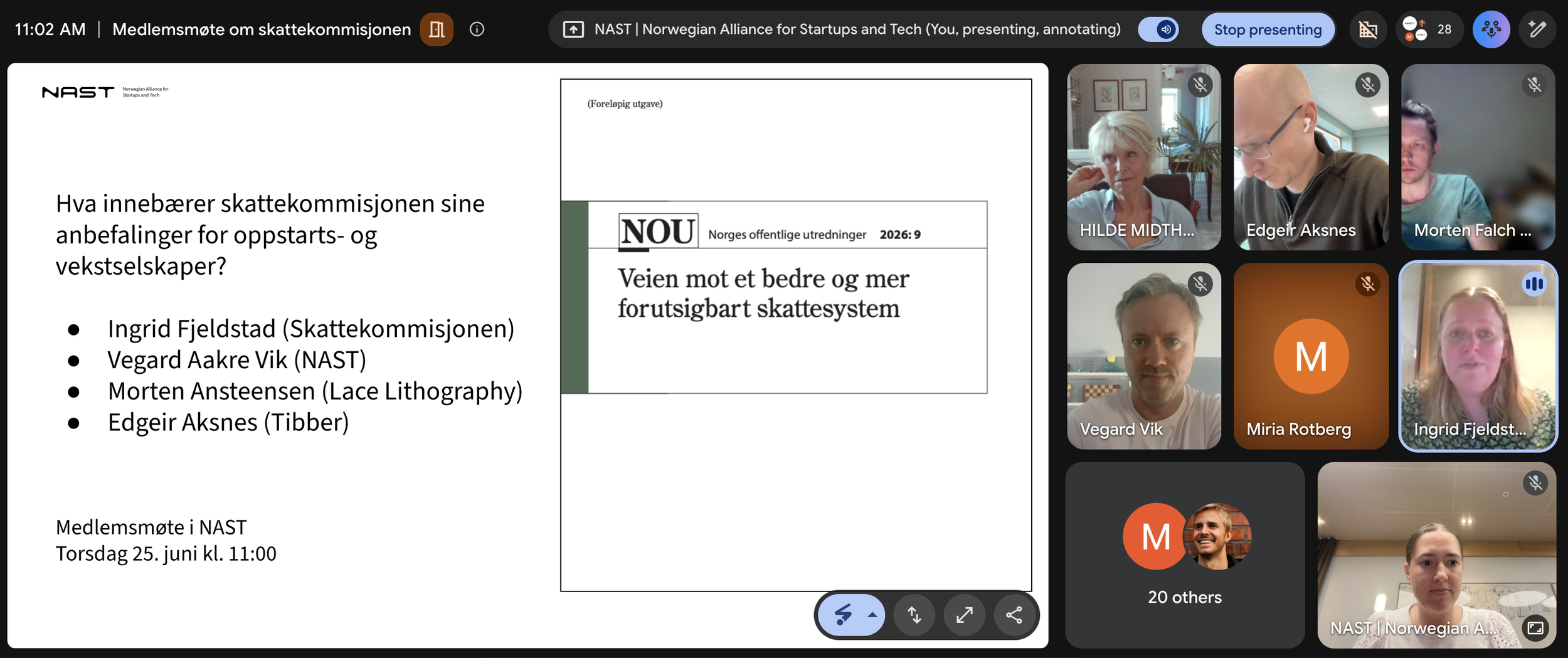This screenshot has width=1568, height=658.
Task: Click the blue people-and-microphone icon
Action: point(1491,29)
